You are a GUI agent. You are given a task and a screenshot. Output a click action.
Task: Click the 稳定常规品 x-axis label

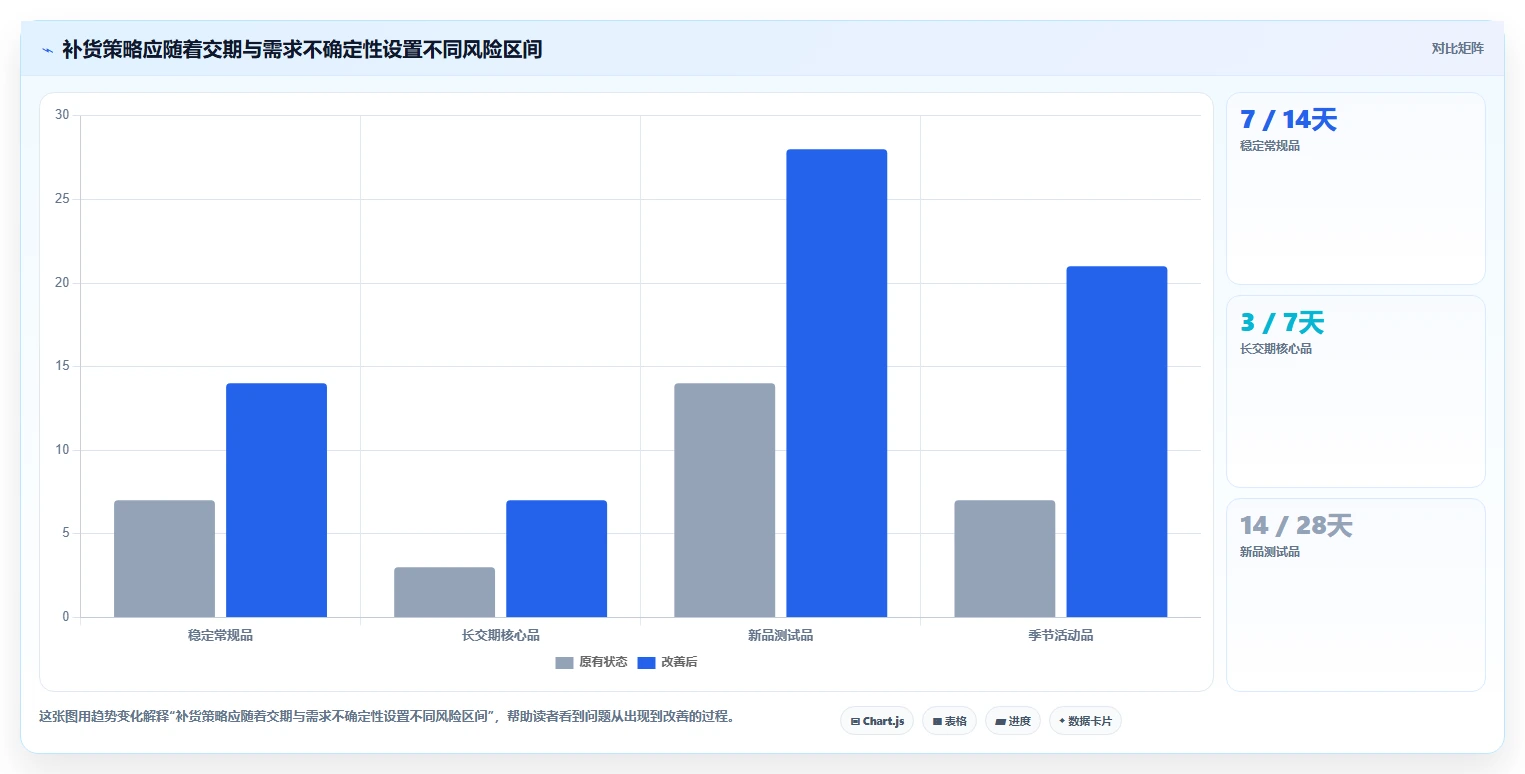(x=220, y=635)
